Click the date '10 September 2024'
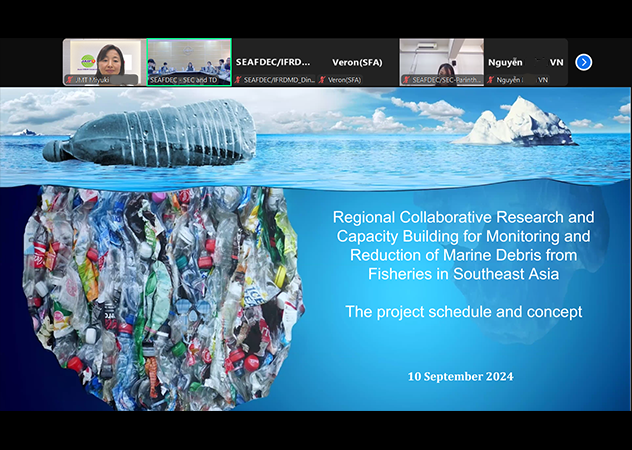Screen dimensions: 632x450 460,377
